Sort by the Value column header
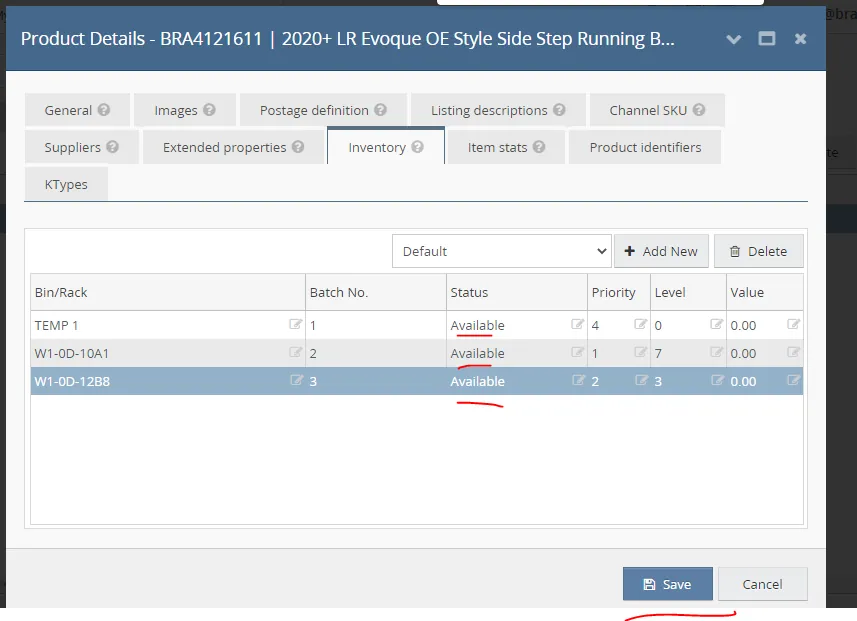 (765, 292)
